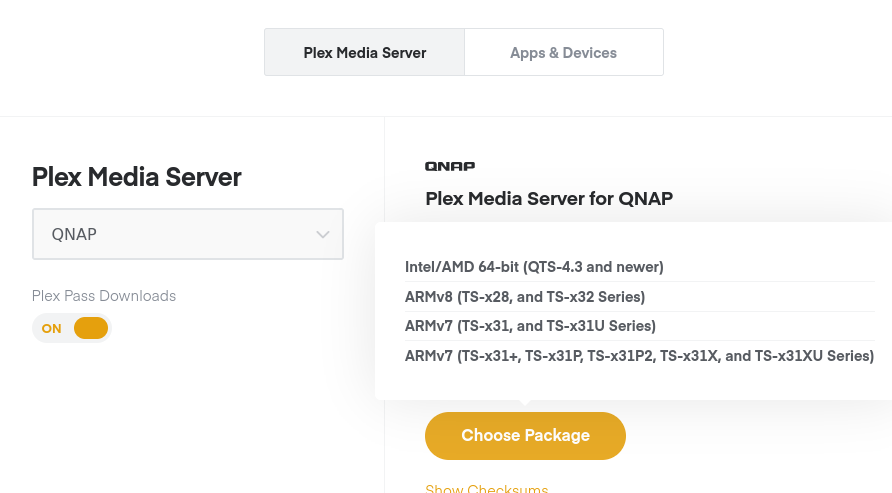Click the QNAP brand logo
892x493 pixels.
tap(450, 166)
